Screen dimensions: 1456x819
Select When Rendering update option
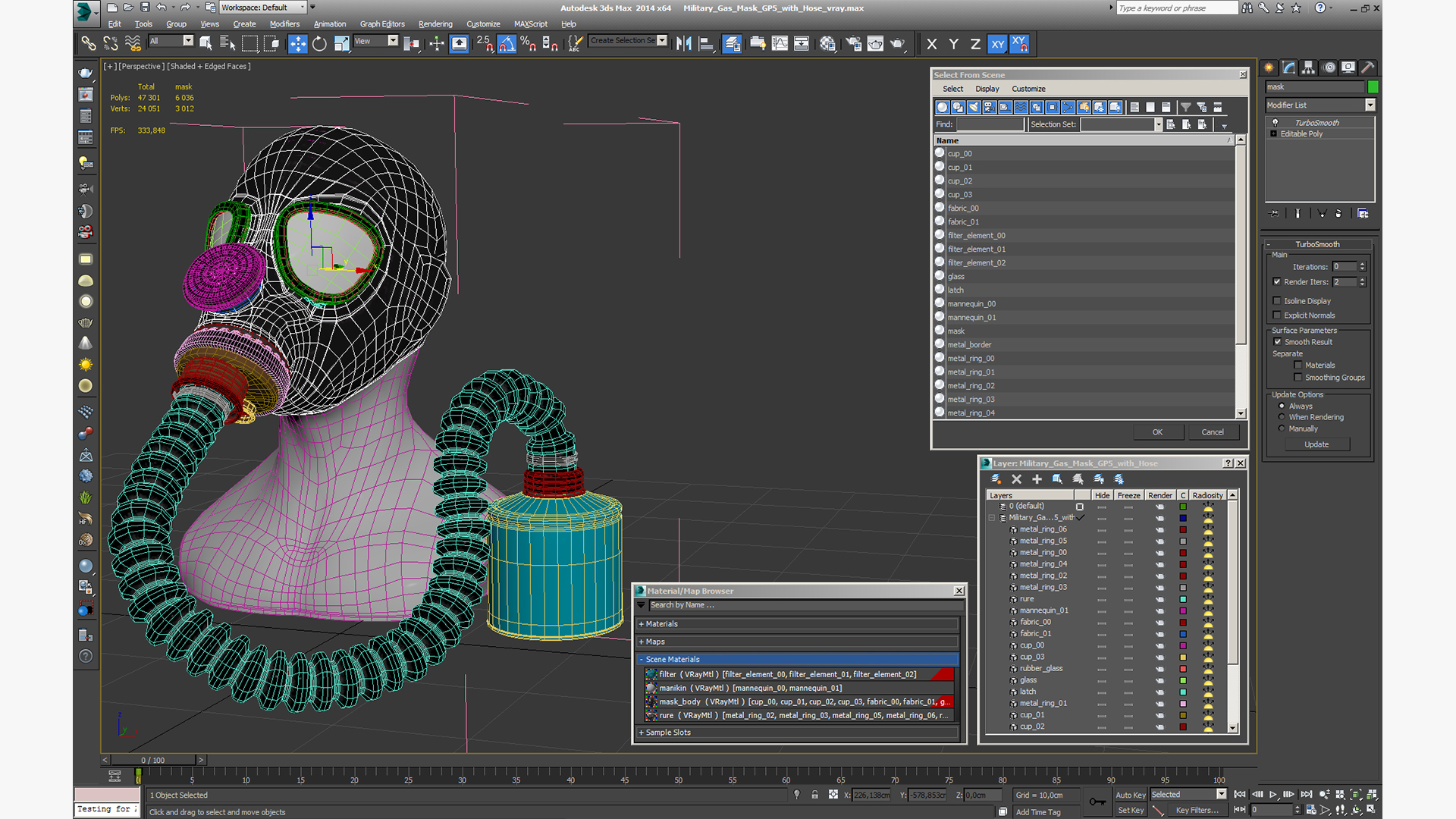click(x=1282, y=417)
